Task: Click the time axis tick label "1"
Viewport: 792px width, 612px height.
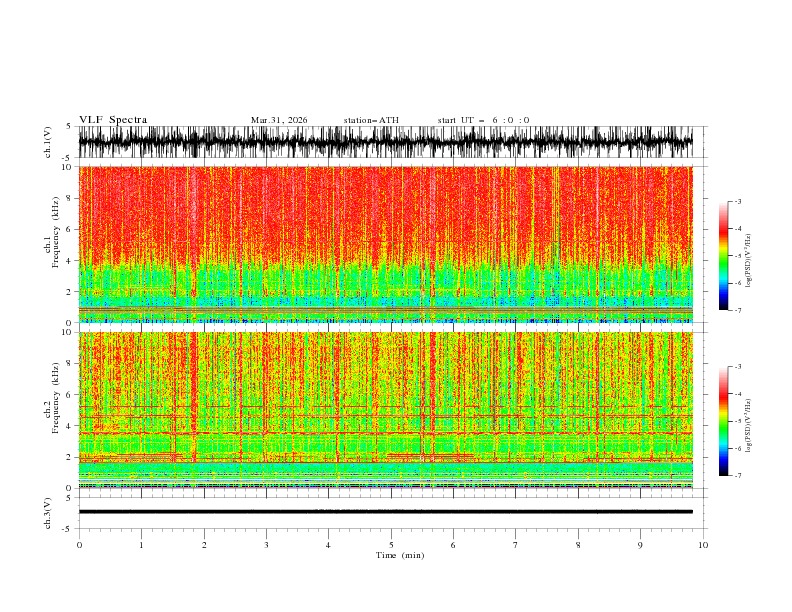Action: point(141,545)
